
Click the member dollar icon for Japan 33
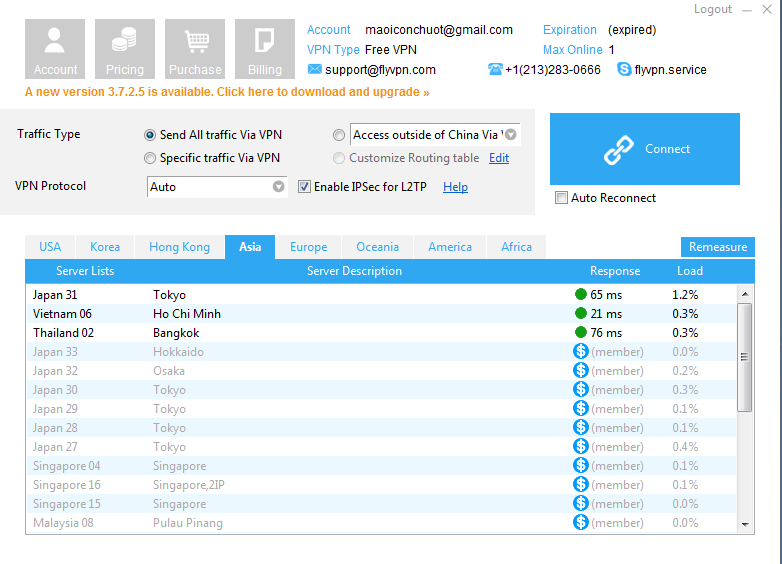(580, 352)
